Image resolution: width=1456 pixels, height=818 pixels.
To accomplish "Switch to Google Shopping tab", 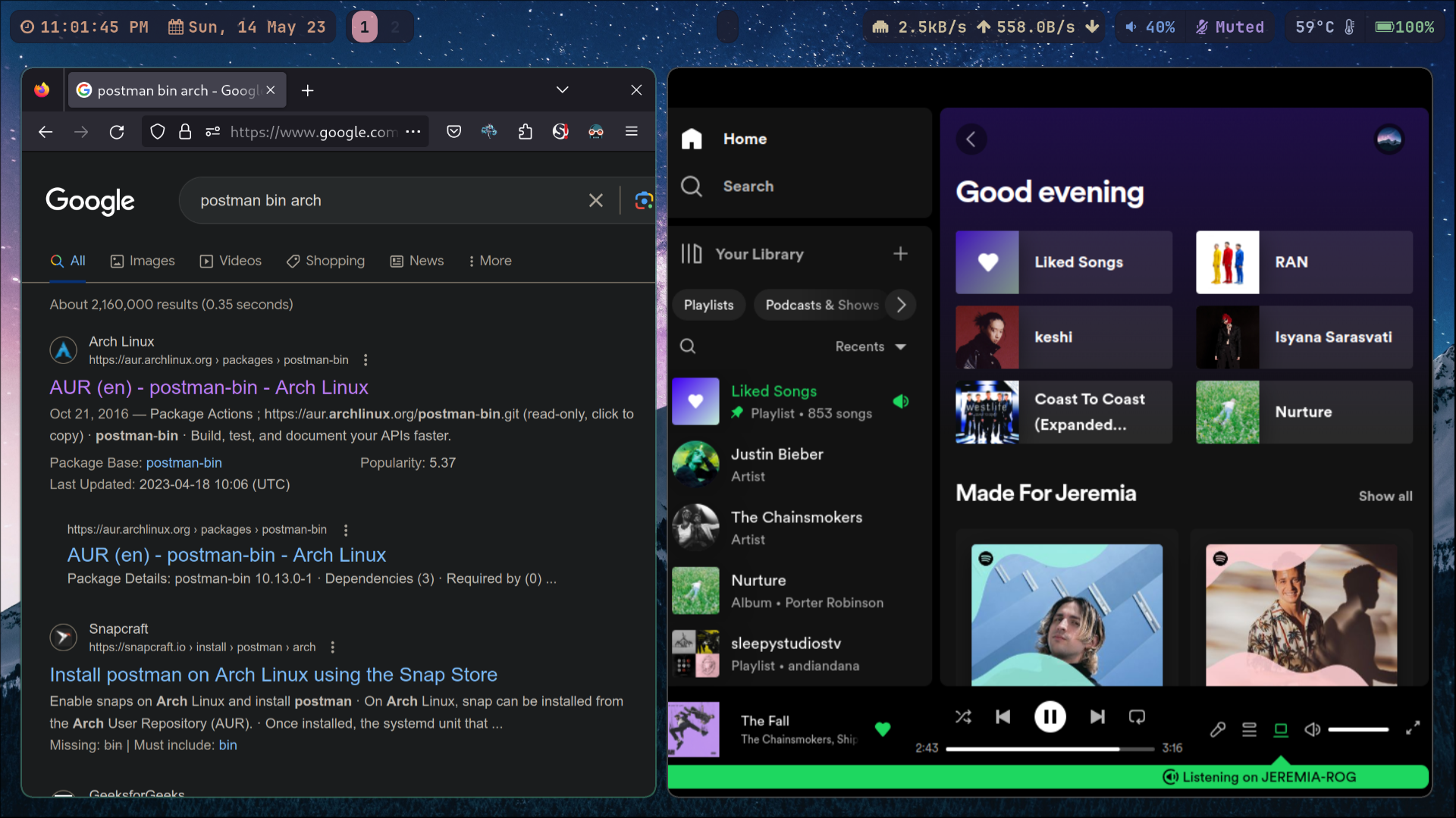I will coord(325,261).
